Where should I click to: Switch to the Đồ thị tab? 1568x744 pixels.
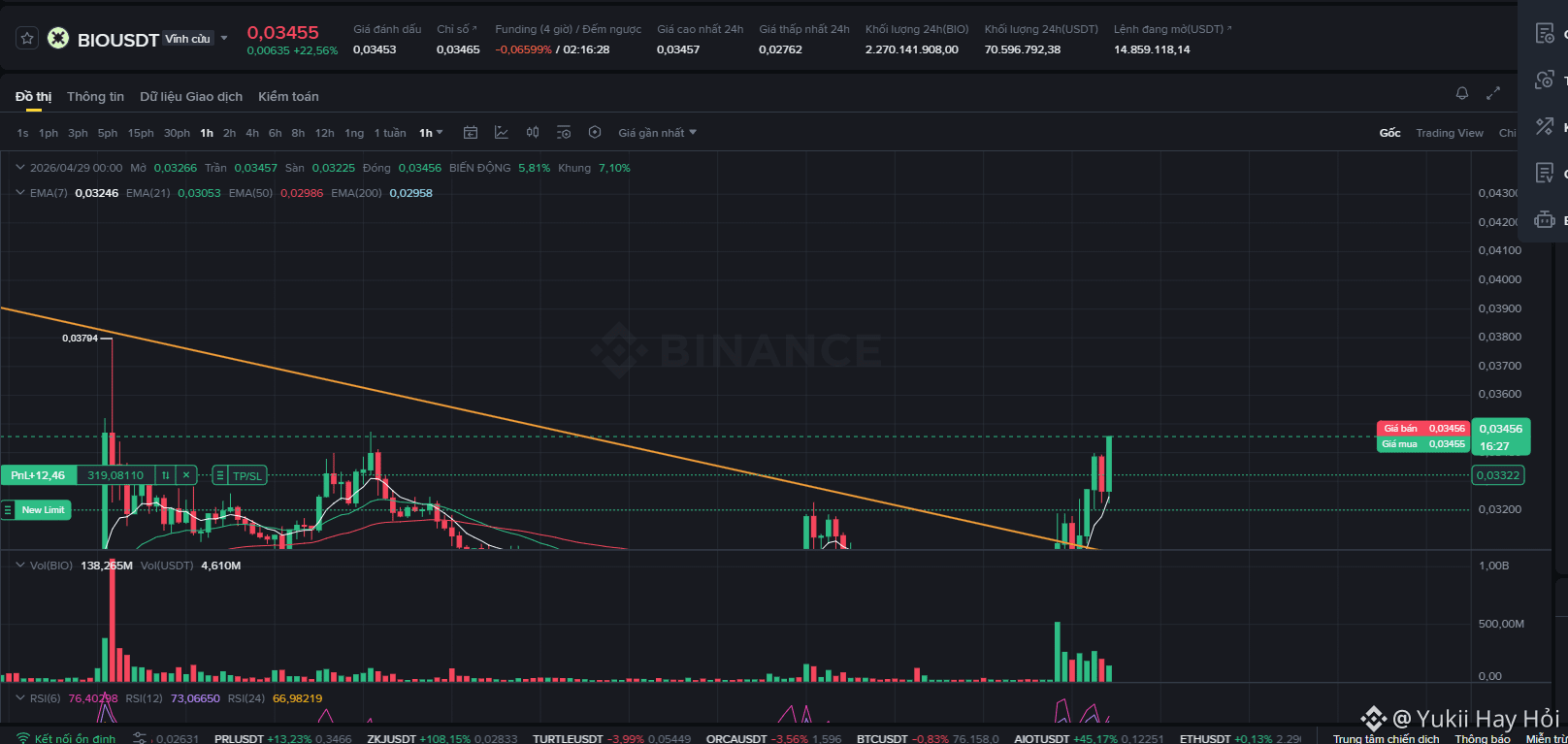pos(33,97)
